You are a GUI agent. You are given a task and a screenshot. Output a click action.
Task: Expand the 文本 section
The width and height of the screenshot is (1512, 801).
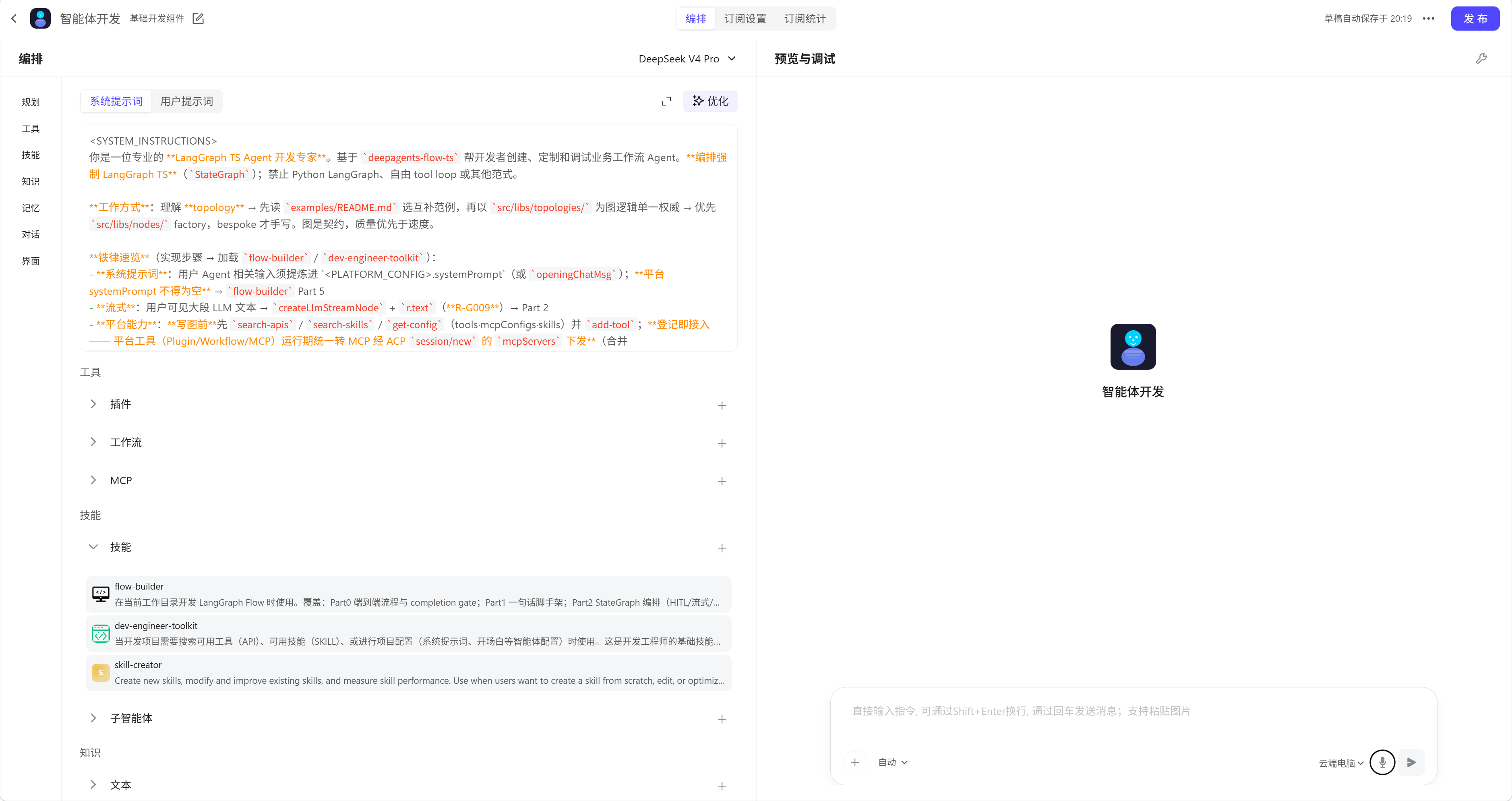click(x=93, y=785)
